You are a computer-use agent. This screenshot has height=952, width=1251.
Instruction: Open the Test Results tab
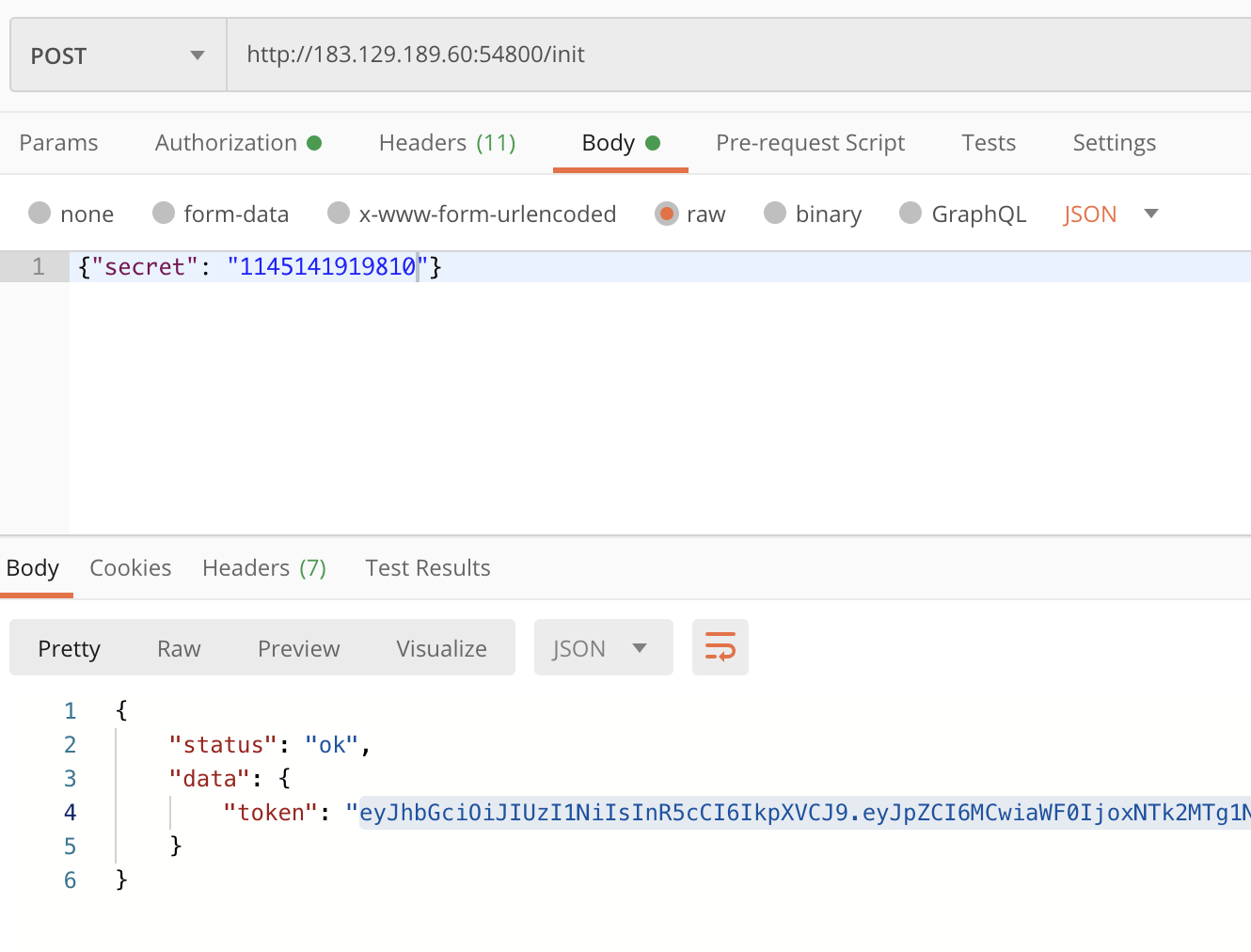(428, 568)
